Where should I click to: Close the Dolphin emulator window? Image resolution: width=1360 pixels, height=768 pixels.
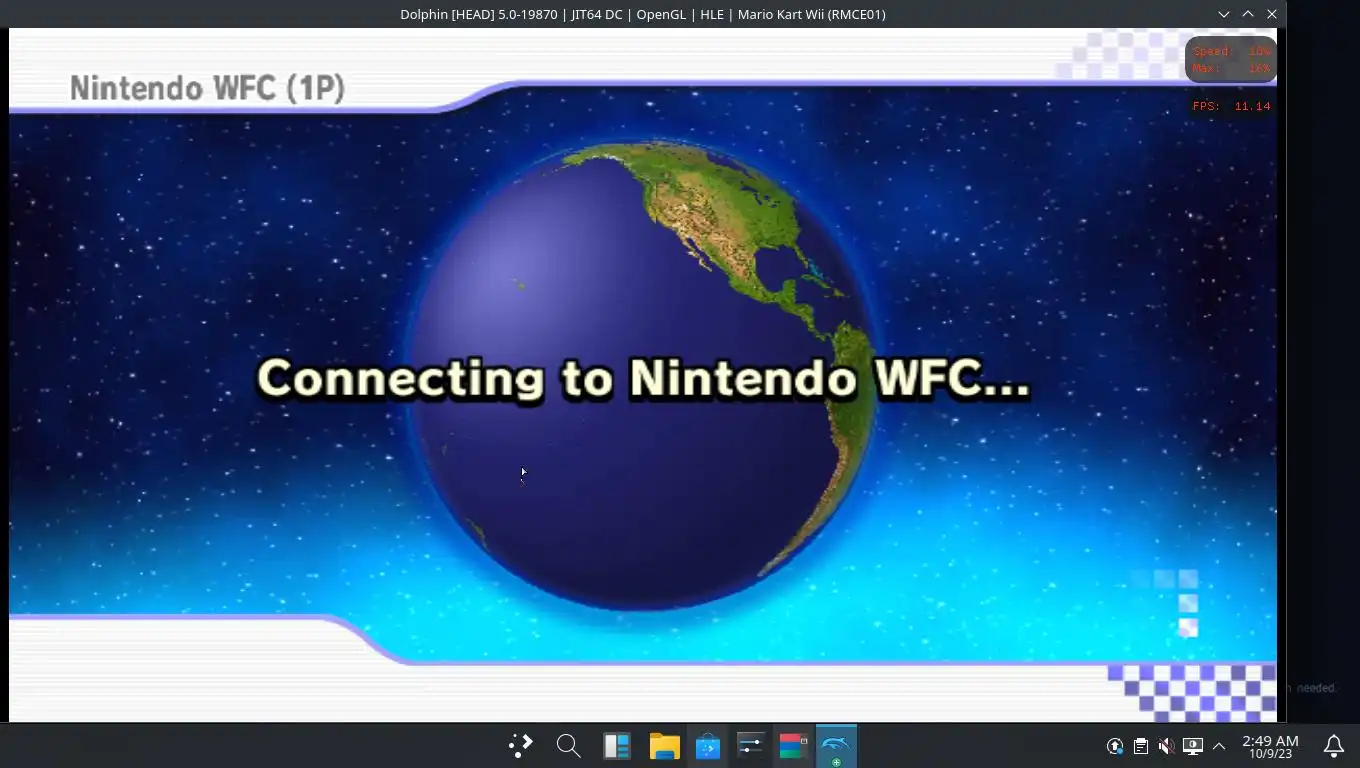coord(1272,14)
